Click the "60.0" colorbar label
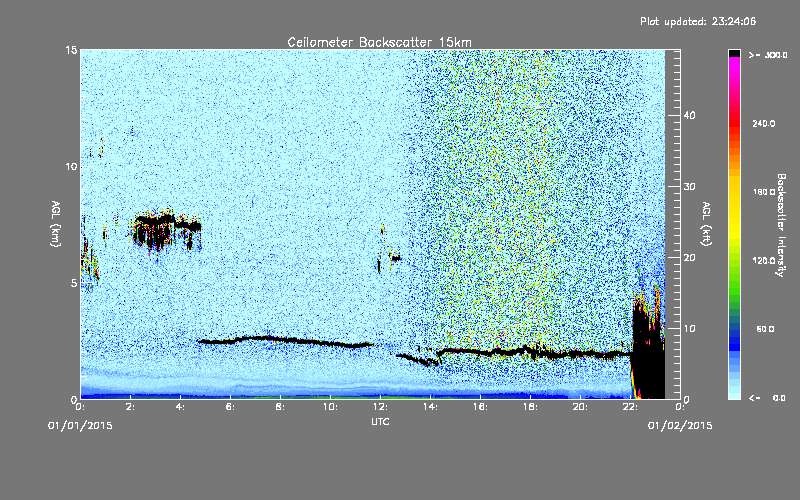 tap(765, 329)
